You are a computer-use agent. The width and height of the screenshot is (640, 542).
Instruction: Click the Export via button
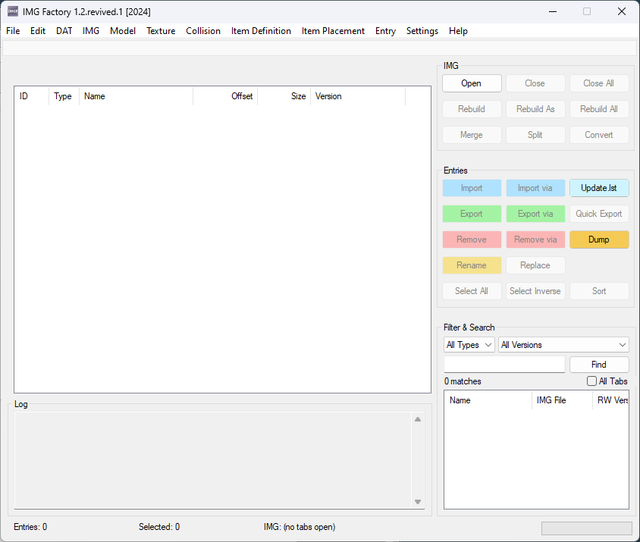(x=535, y=214)
